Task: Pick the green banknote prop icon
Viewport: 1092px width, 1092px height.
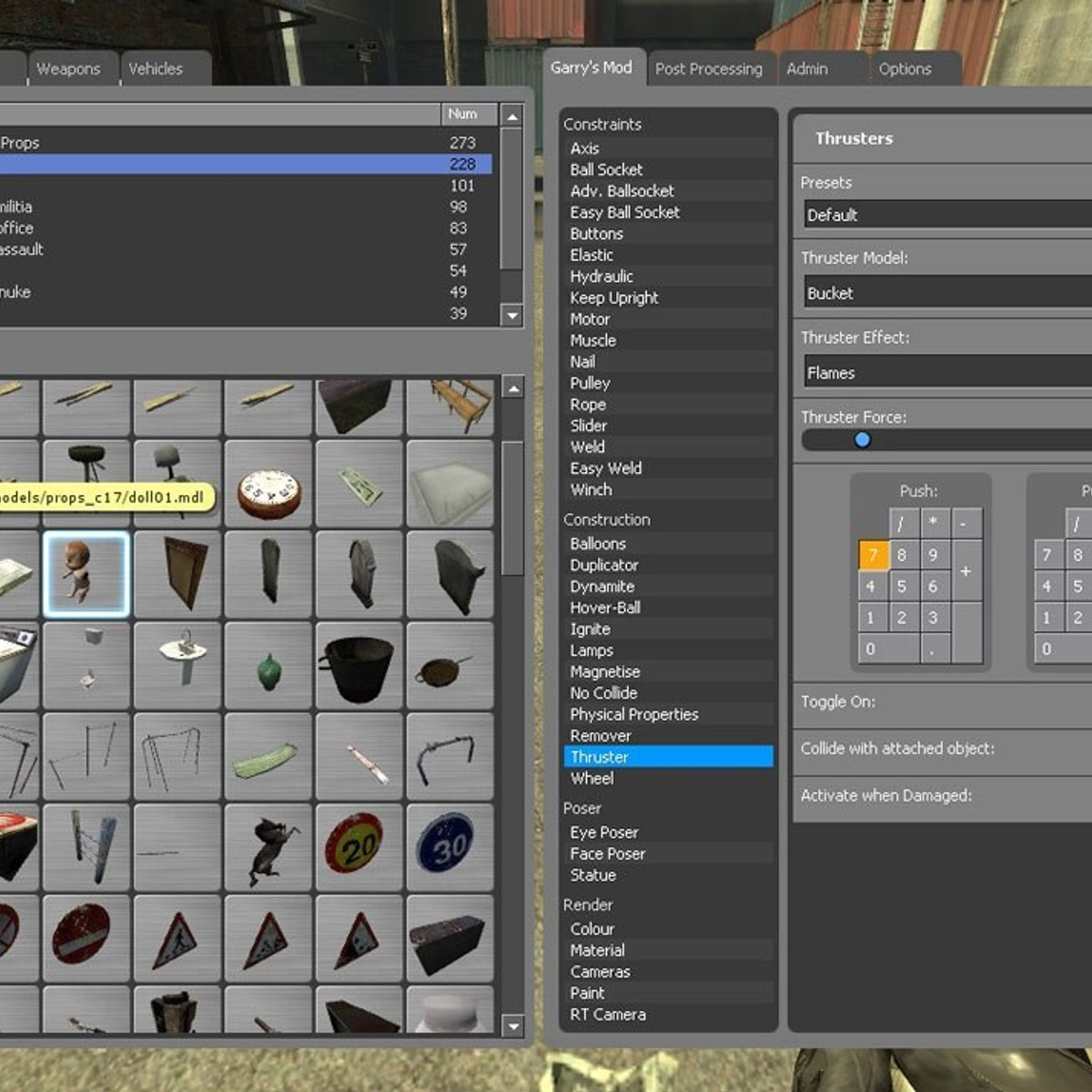Action: tap(359, 484)
